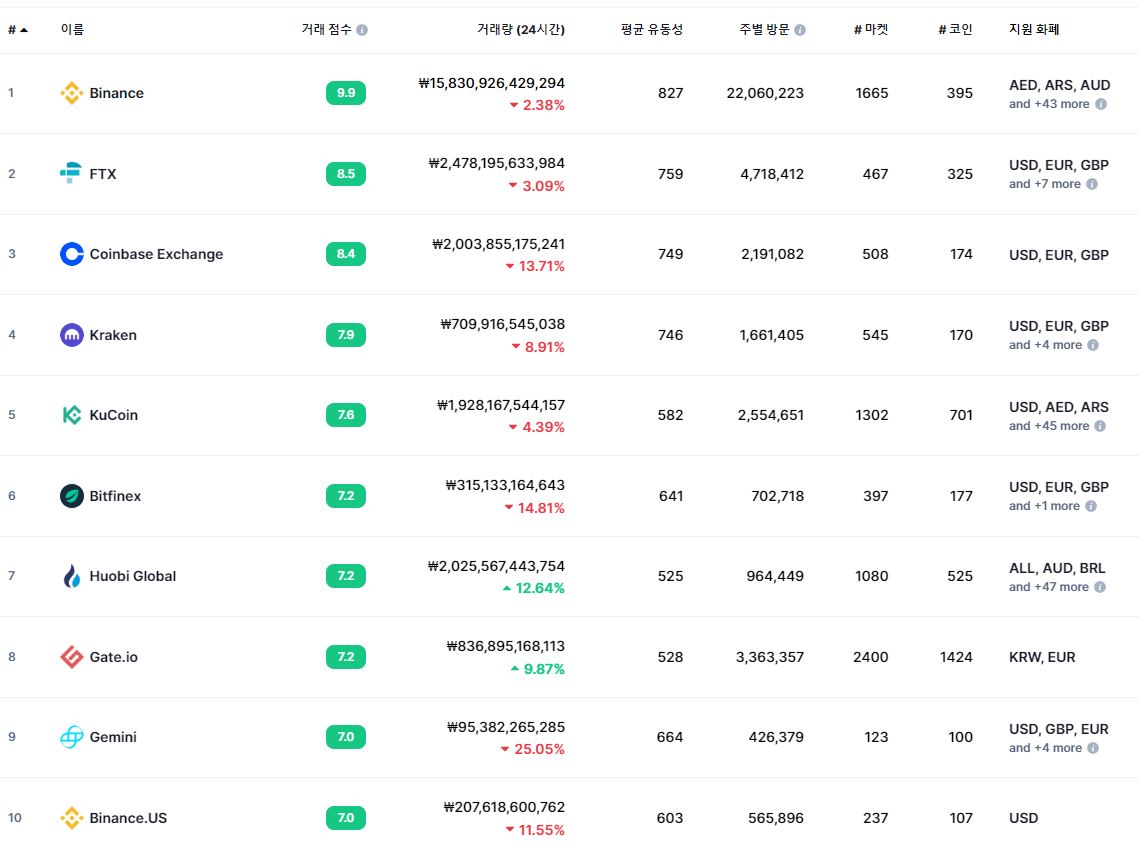This screenshot has height=854, width=1139.
Task: Click info icon beside Huobi 'and +47 more'
Action: point(1100,587)
